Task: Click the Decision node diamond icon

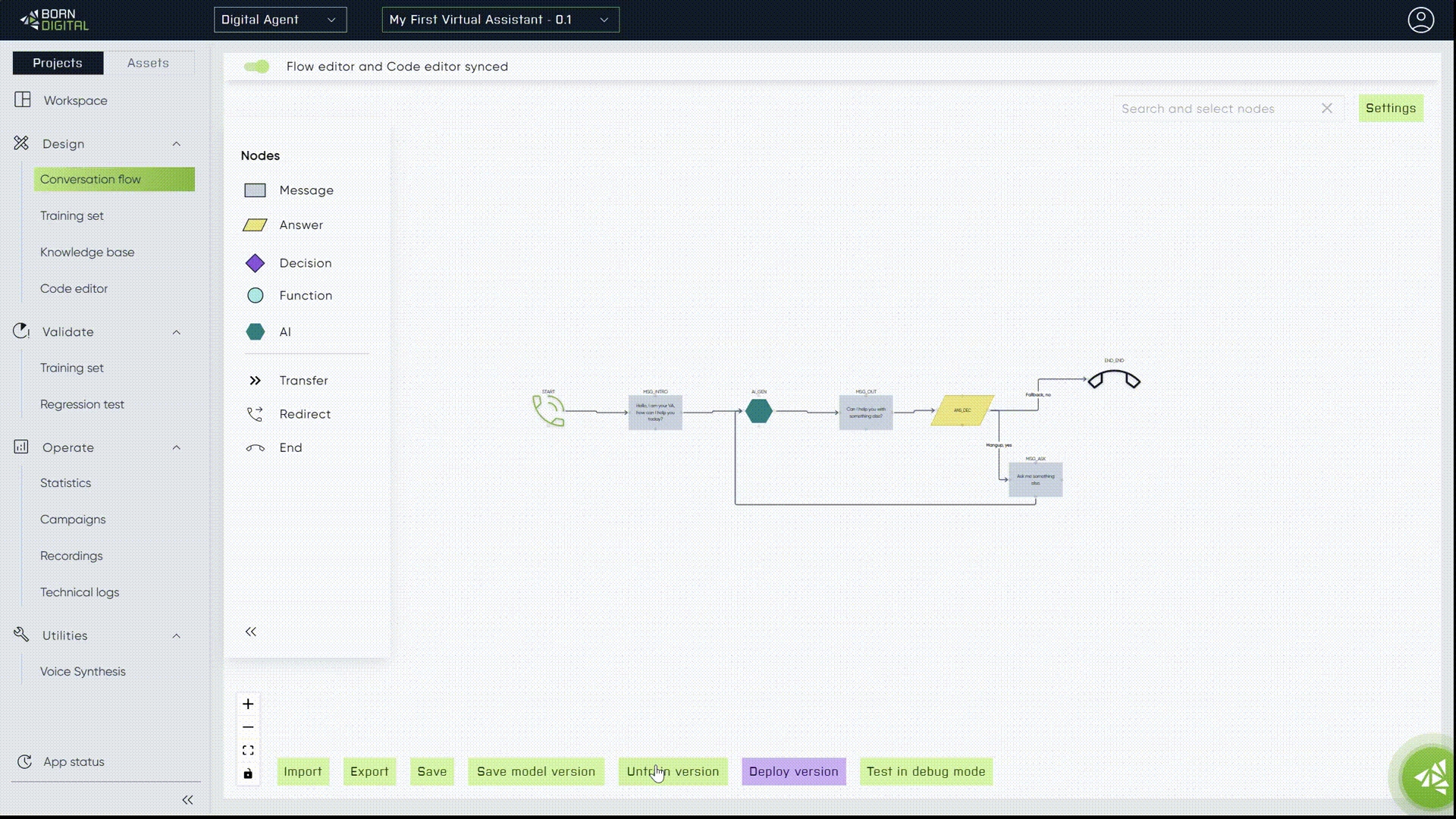Action: (x=255, y=263)
